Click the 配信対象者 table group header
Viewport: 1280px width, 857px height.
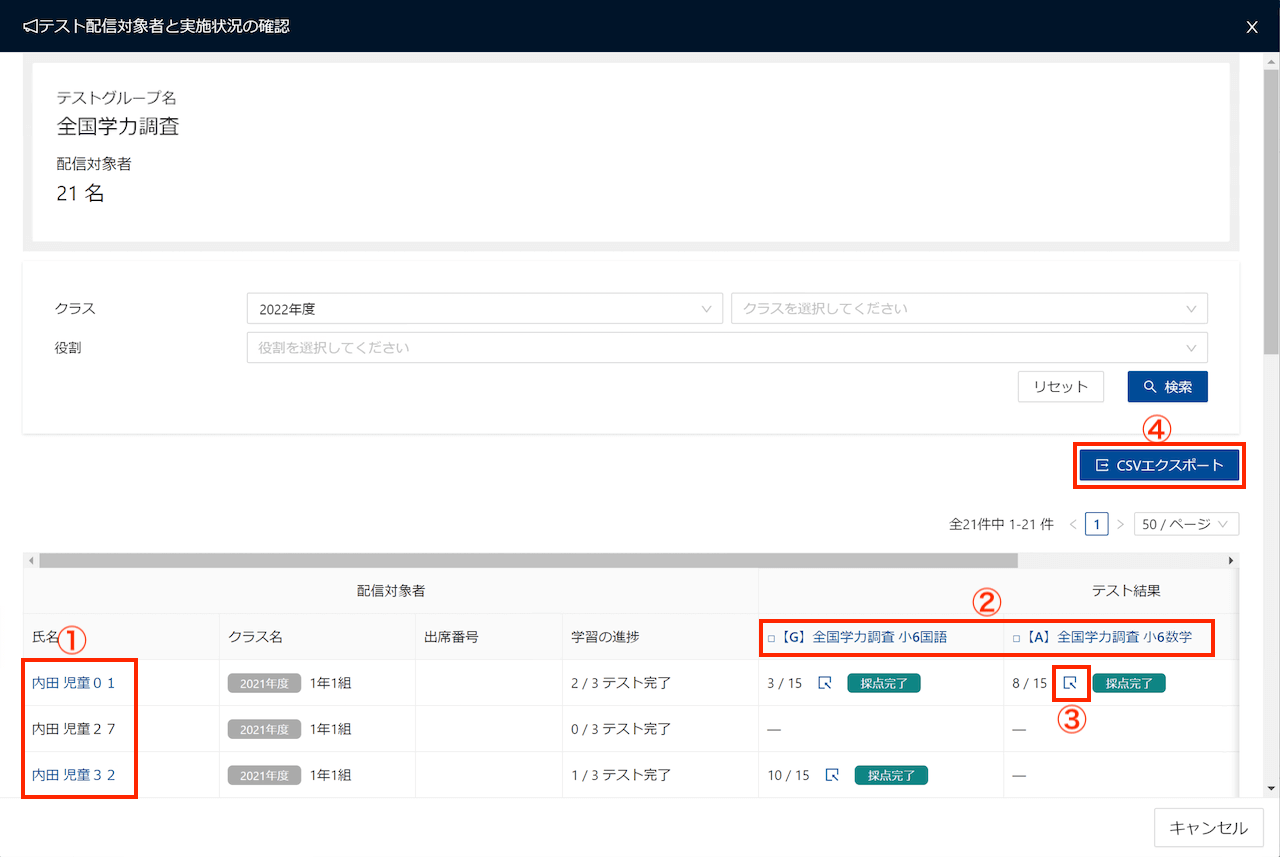391,591
